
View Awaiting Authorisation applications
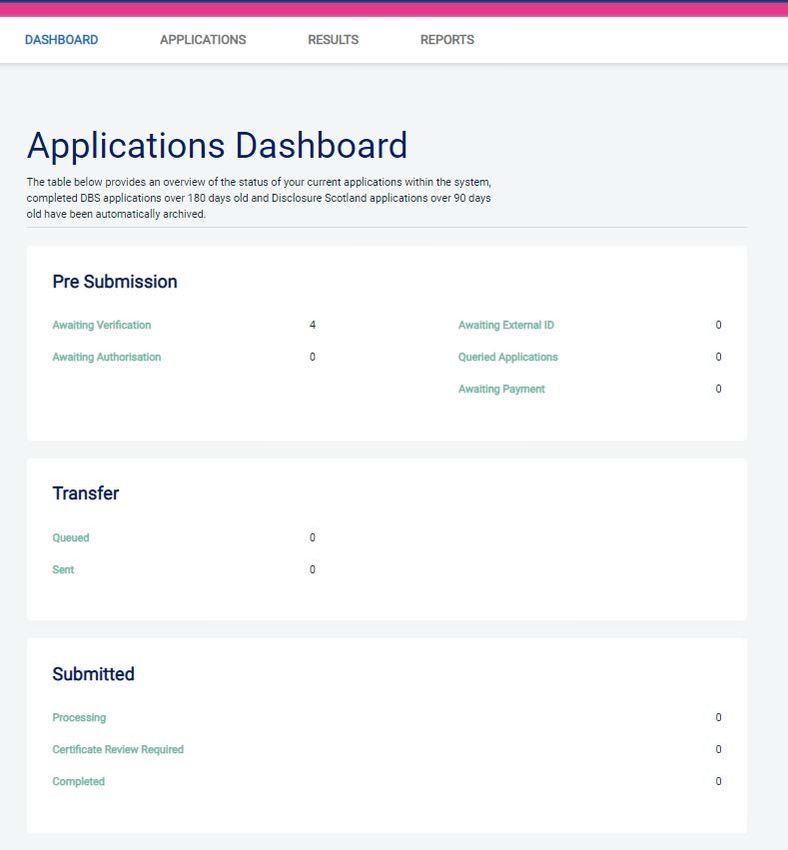click(107, 357)
